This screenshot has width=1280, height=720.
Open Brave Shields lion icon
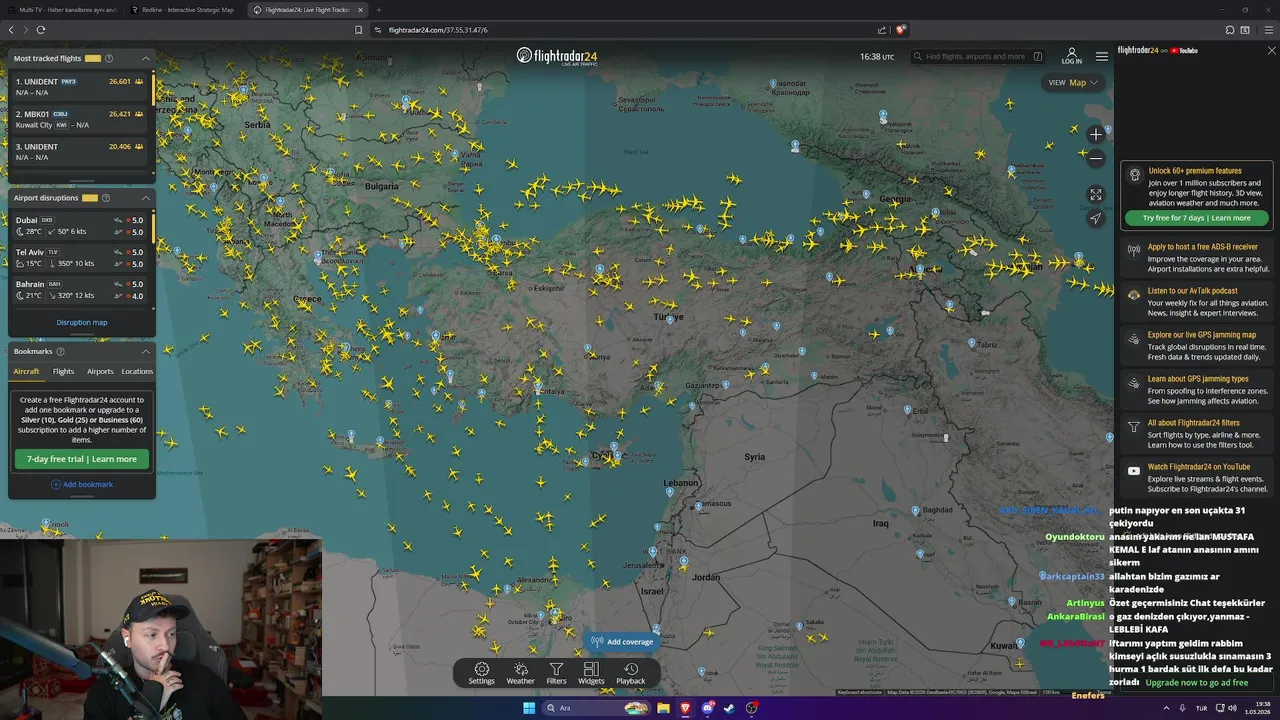click(900, 30)
